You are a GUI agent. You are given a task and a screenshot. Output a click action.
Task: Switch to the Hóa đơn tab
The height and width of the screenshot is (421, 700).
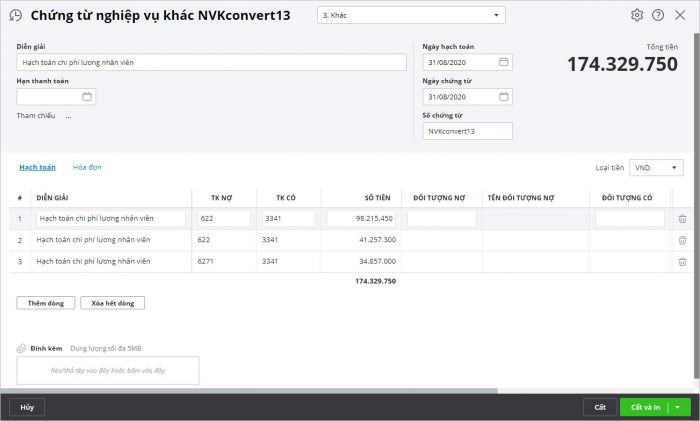point(87,167)
